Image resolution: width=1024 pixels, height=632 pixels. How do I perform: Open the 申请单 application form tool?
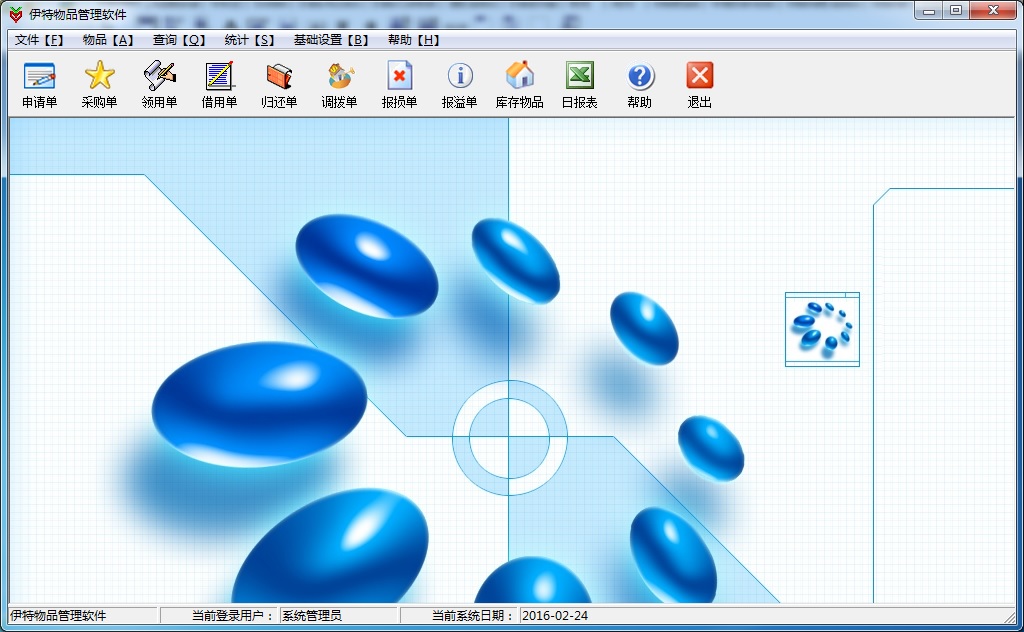[x=39, y=85]
